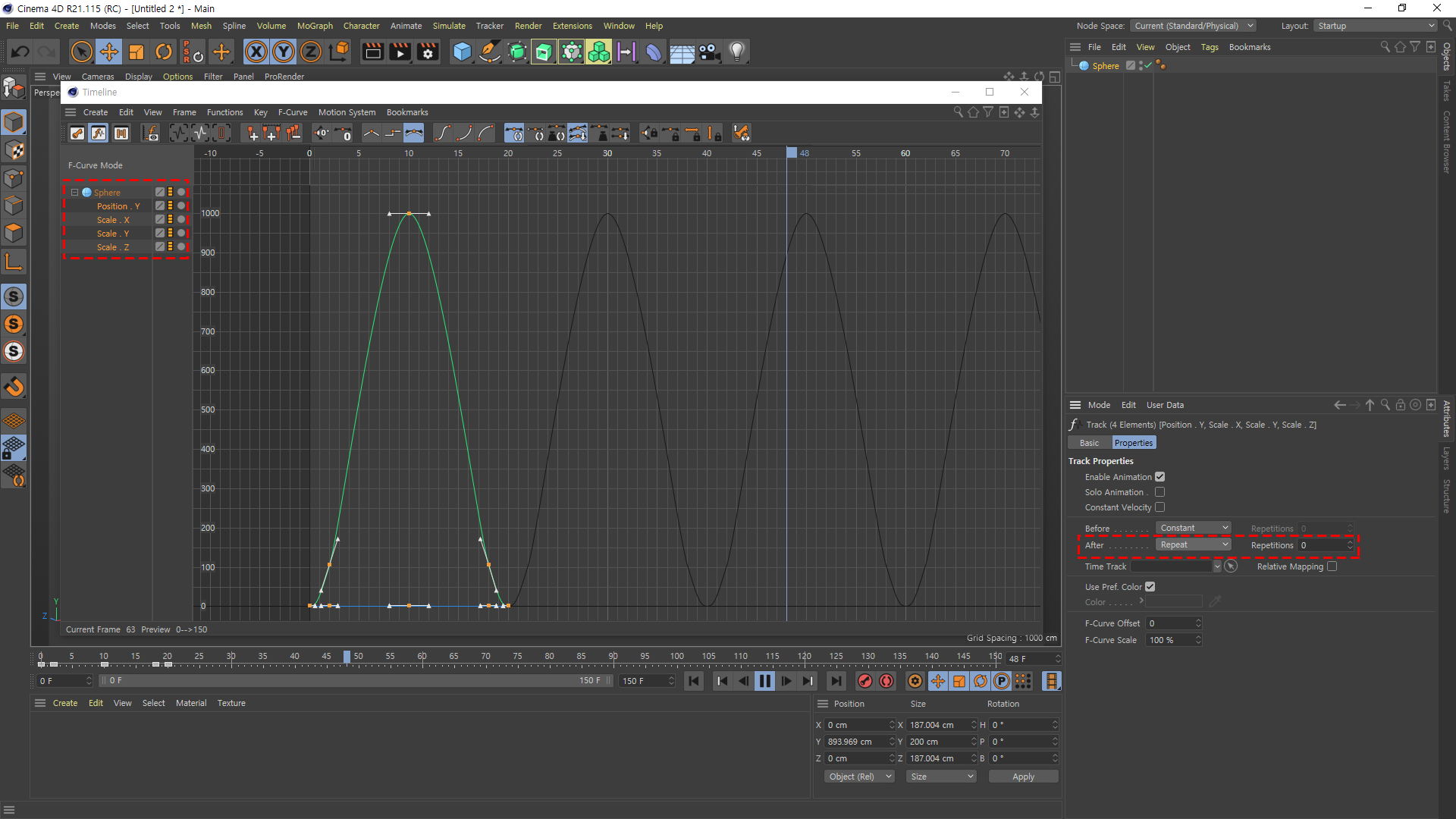The image size is (1456, 819).
Task: Select the Position . Y track
Action: pyautogui.click(x=118, y=206)
